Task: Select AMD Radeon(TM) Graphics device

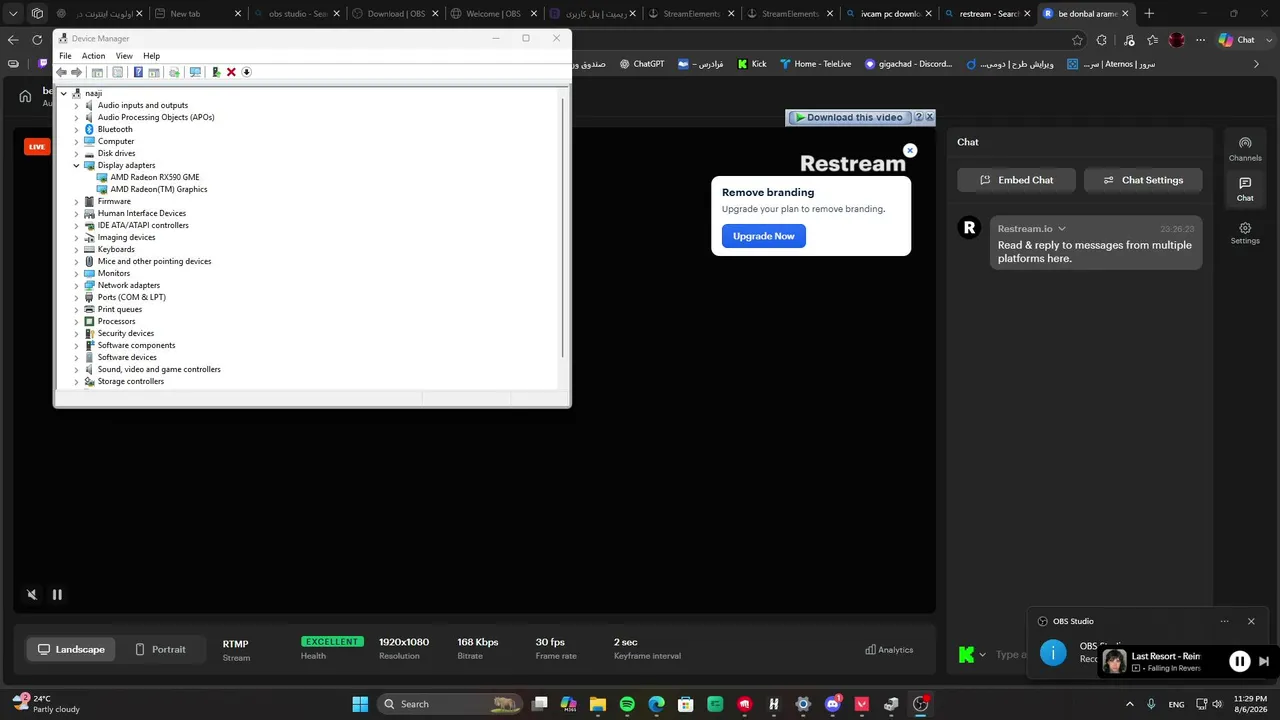Action: 152,189
